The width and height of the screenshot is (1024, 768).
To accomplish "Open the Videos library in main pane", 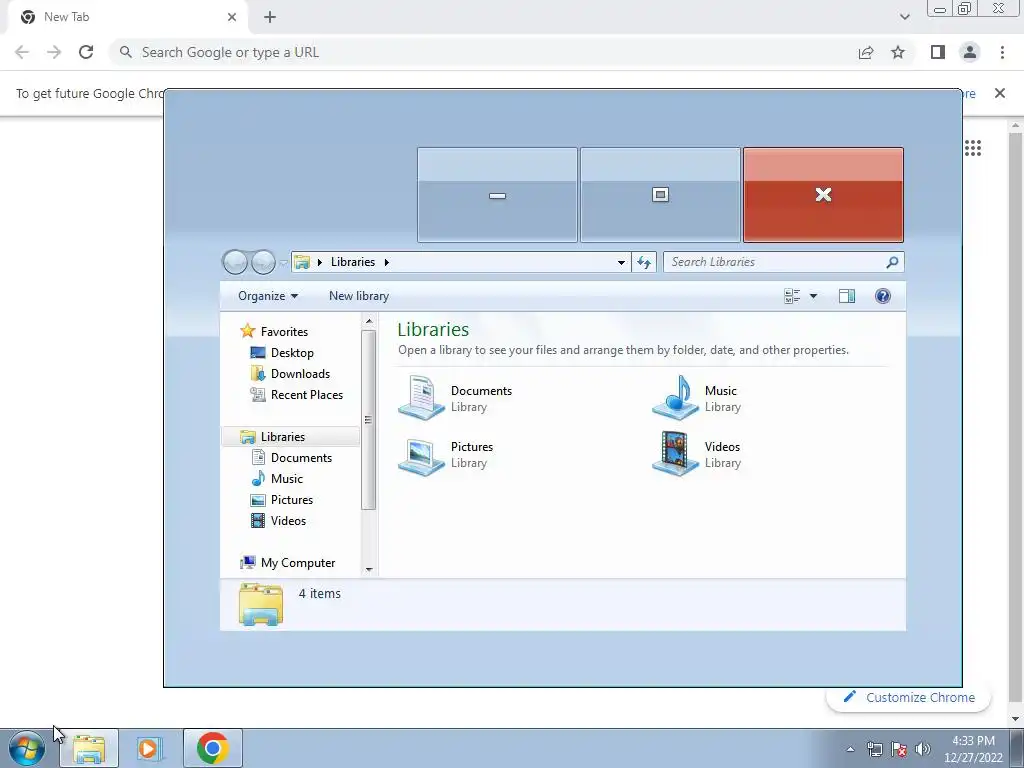I will [x=697, y=455].
